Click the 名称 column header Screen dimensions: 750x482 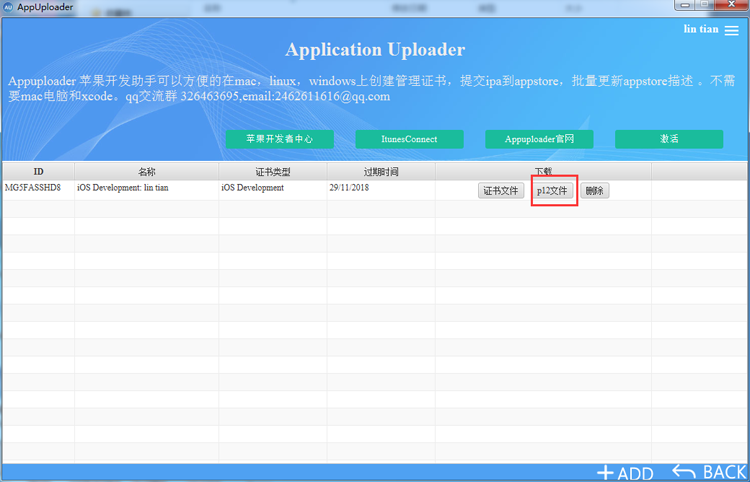(x=146, y=172)
